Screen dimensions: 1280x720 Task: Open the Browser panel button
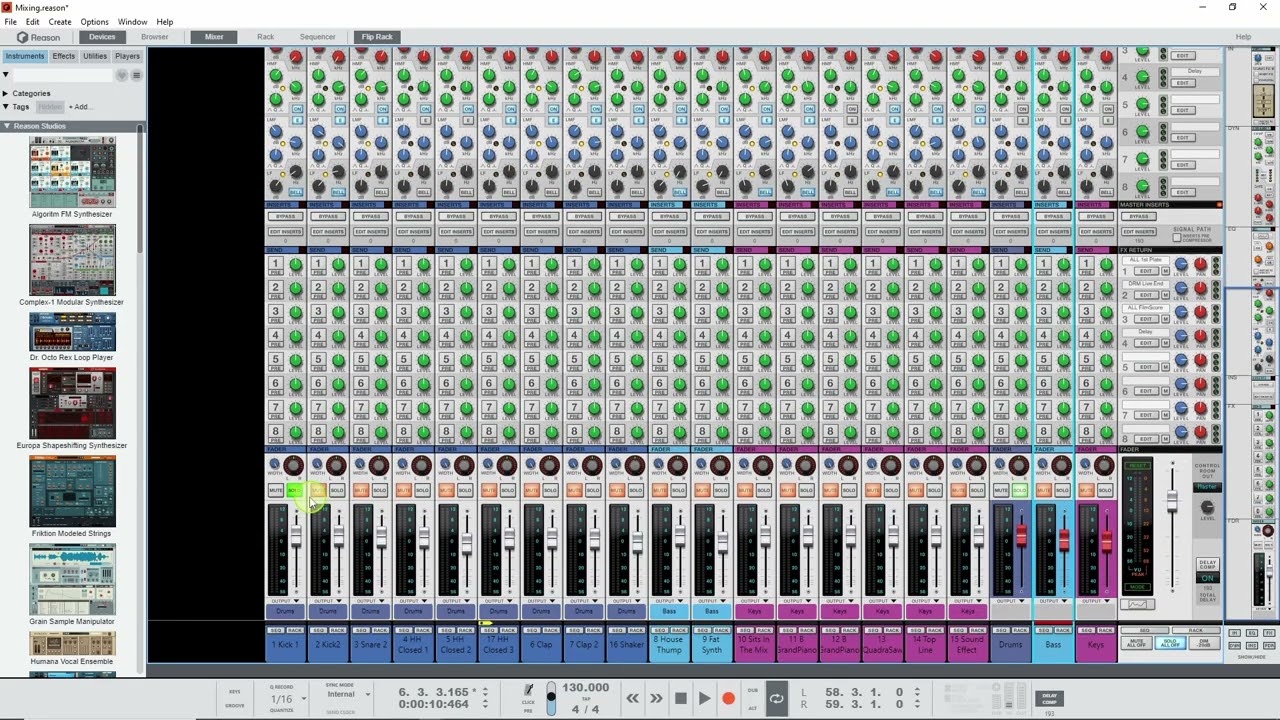point(154,37)
